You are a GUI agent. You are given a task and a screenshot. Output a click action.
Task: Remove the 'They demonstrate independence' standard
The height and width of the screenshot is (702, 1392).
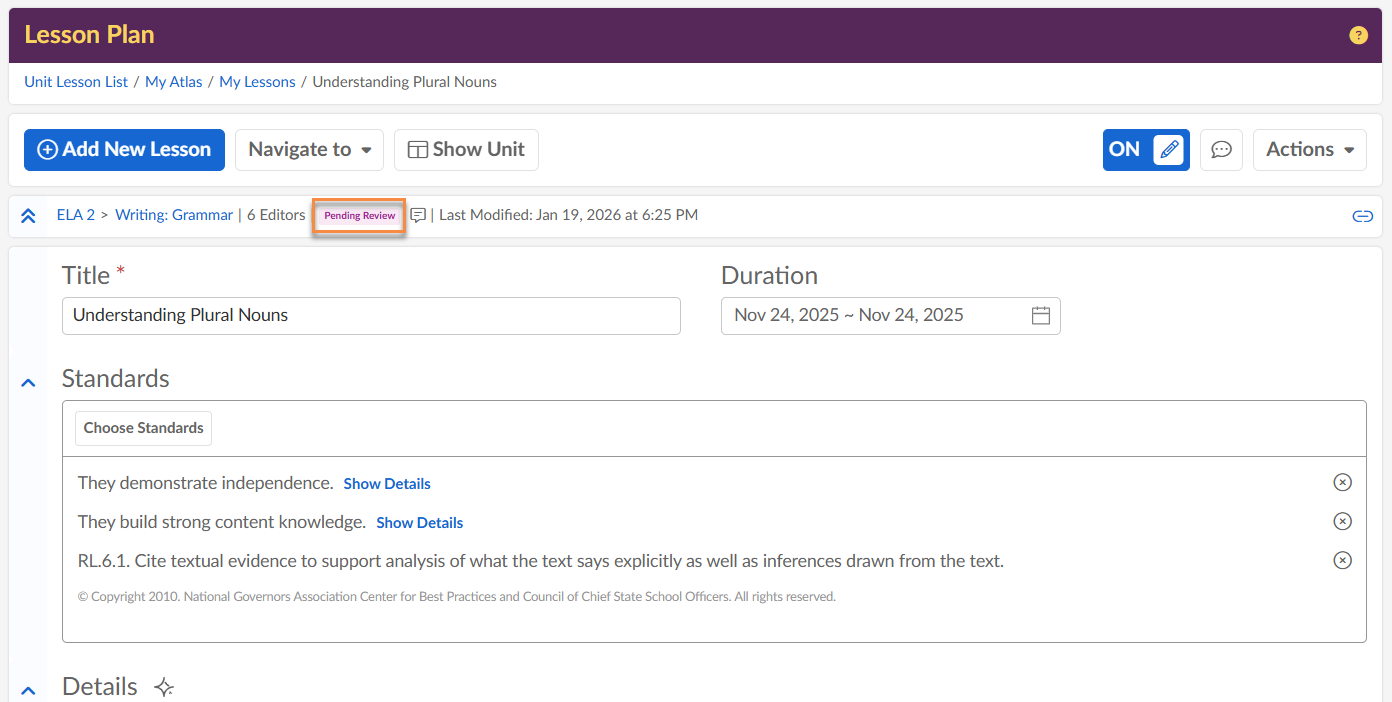click(1342, 483)
